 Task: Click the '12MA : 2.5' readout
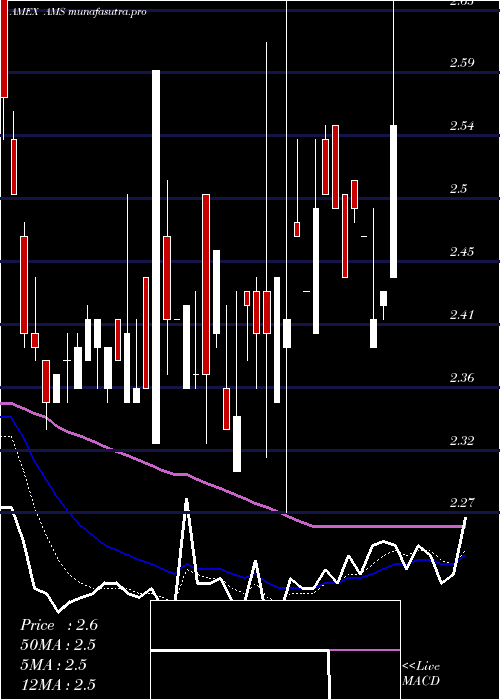(x=58, y=684)
